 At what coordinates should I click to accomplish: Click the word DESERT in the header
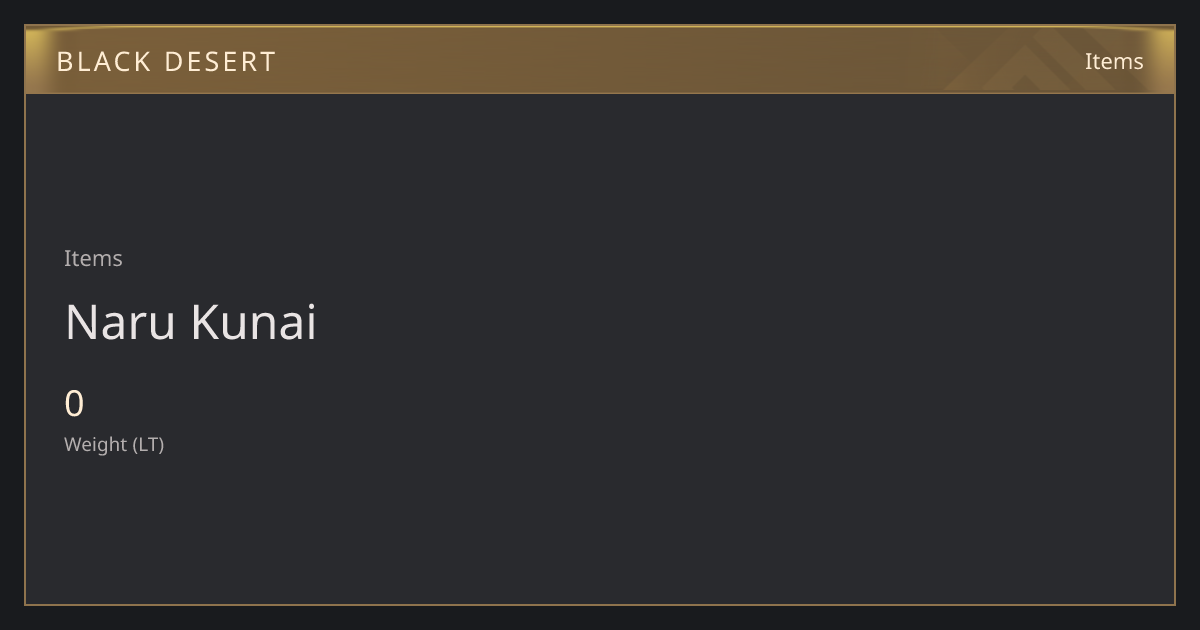(220, 61)
